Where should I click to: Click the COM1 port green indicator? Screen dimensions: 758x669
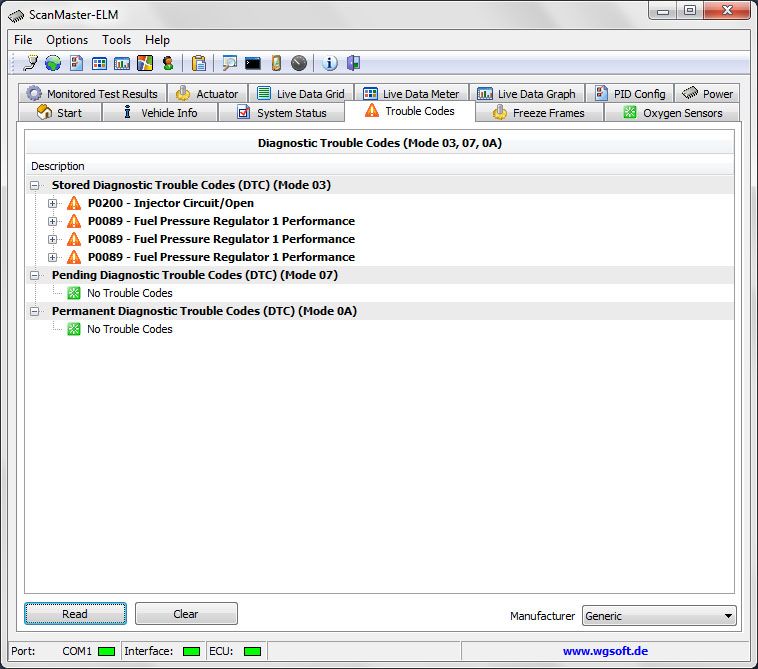tap(106, 652)
